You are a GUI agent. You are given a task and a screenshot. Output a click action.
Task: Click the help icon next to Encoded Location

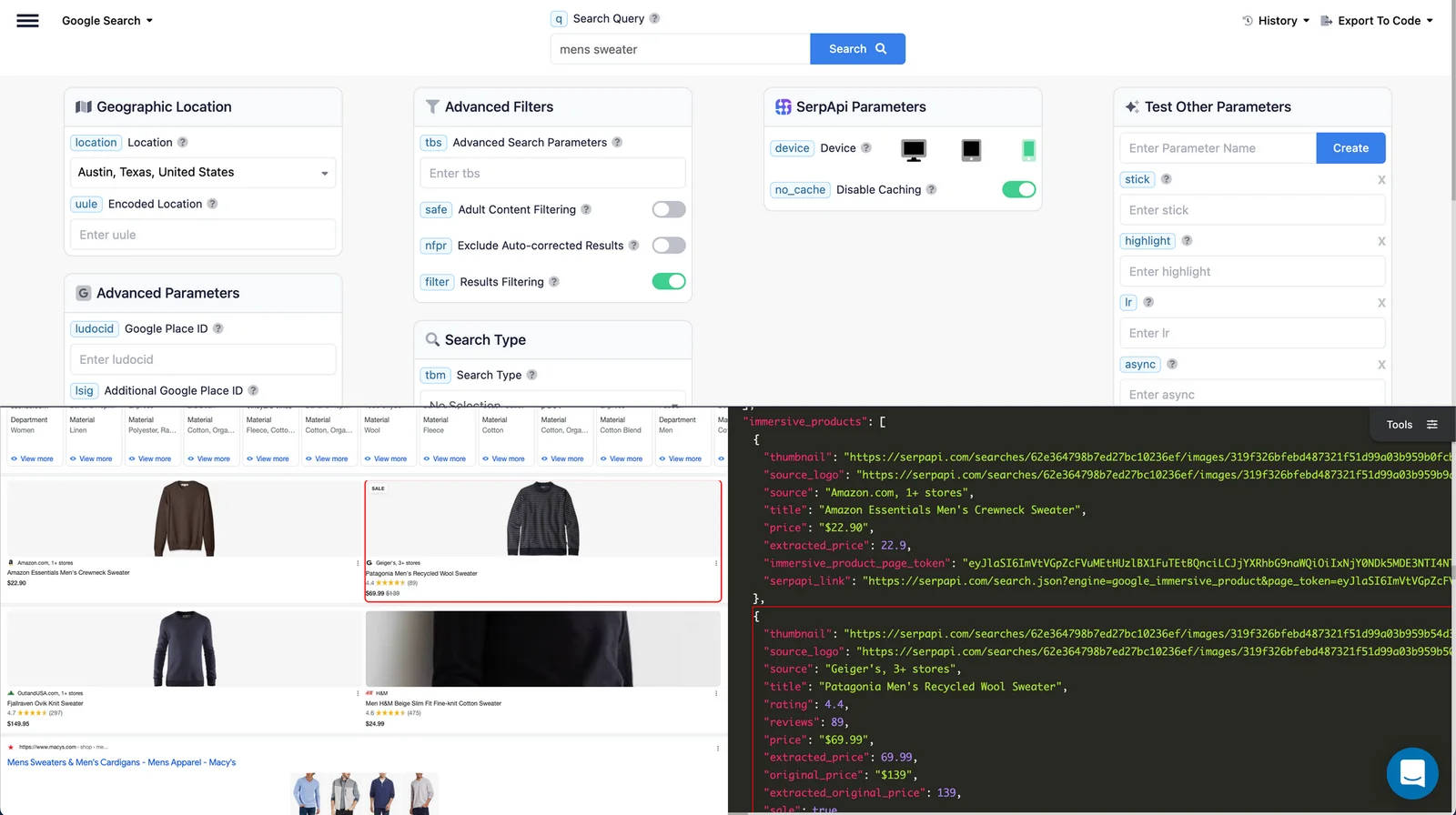(x=212, y=204)
